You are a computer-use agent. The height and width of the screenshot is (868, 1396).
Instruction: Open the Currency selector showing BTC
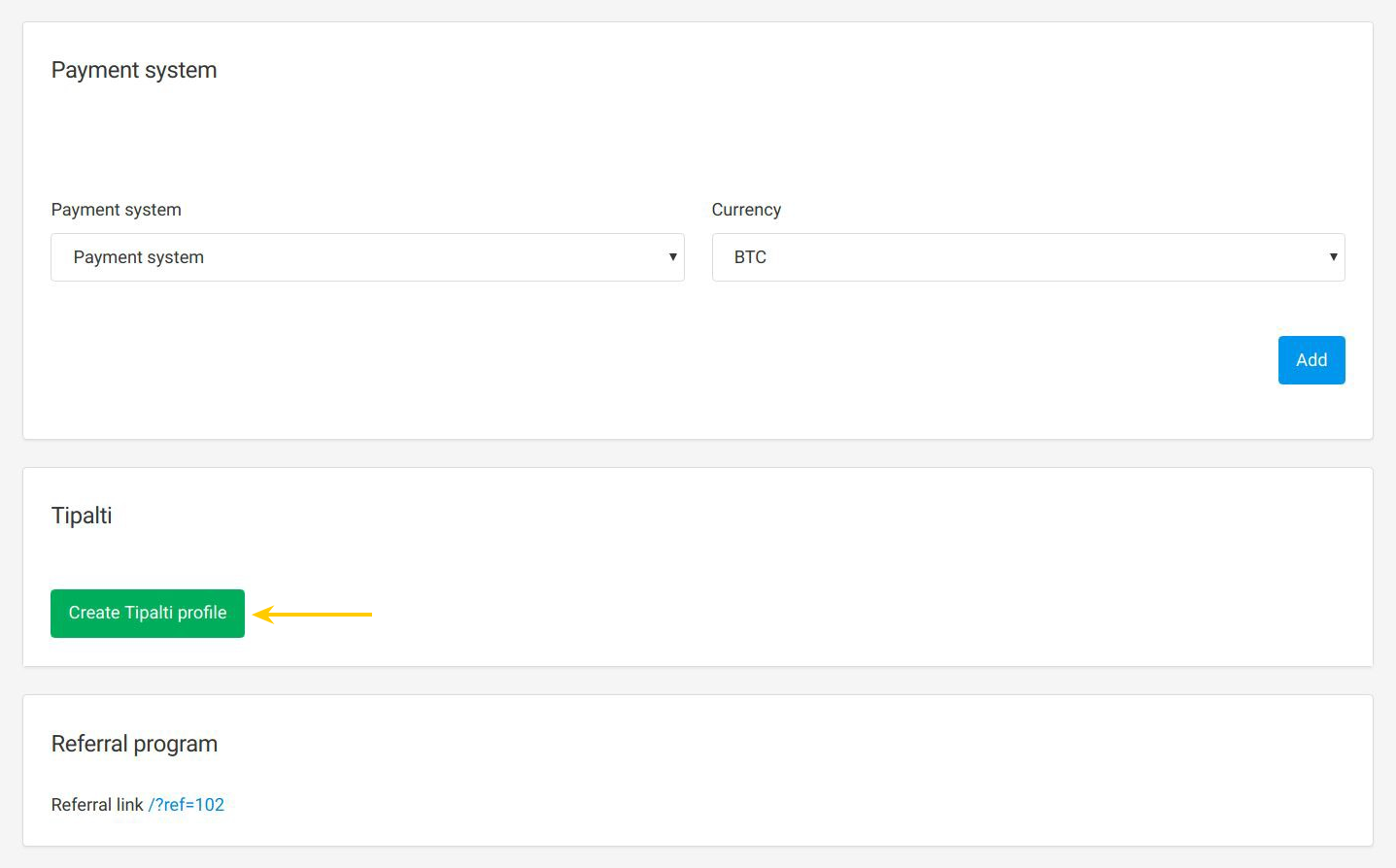[x=1029, y=256]
